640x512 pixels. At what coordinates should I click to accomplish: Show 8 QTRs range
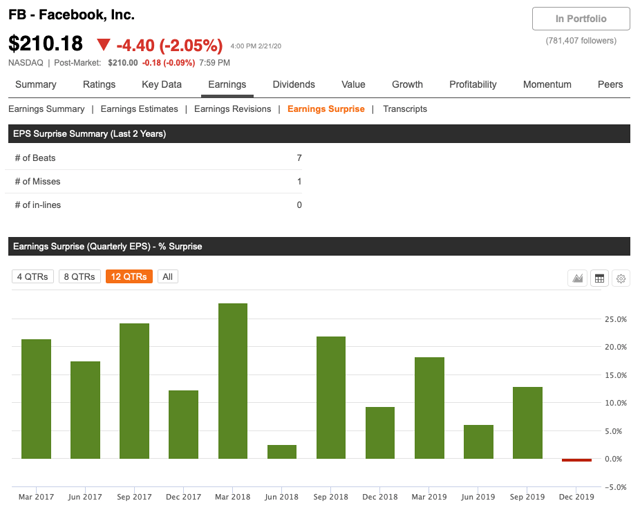coord(80,277)
